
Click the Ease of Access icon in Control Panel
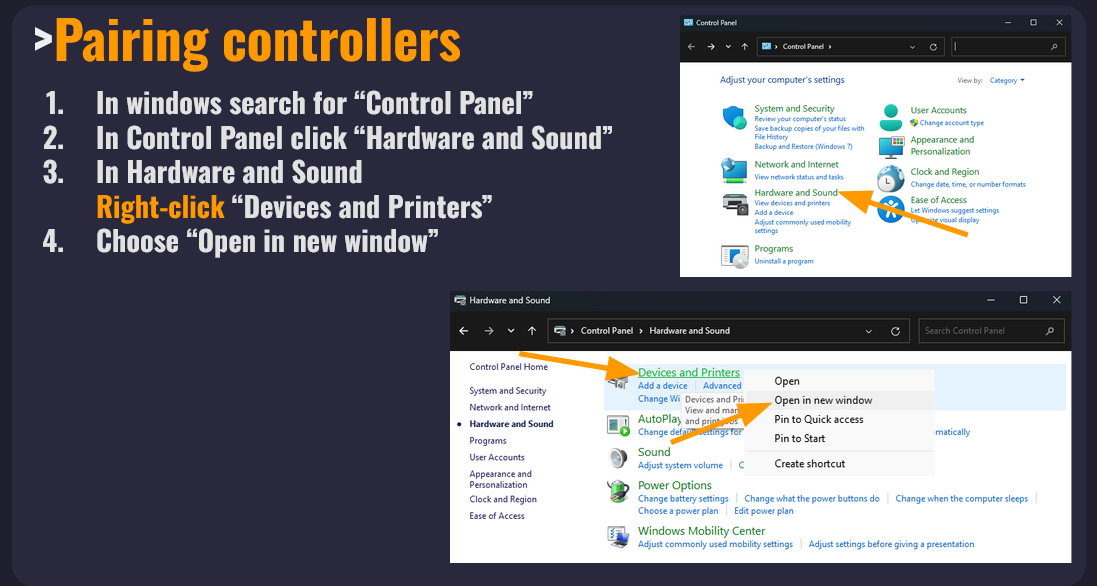(890, 208)
